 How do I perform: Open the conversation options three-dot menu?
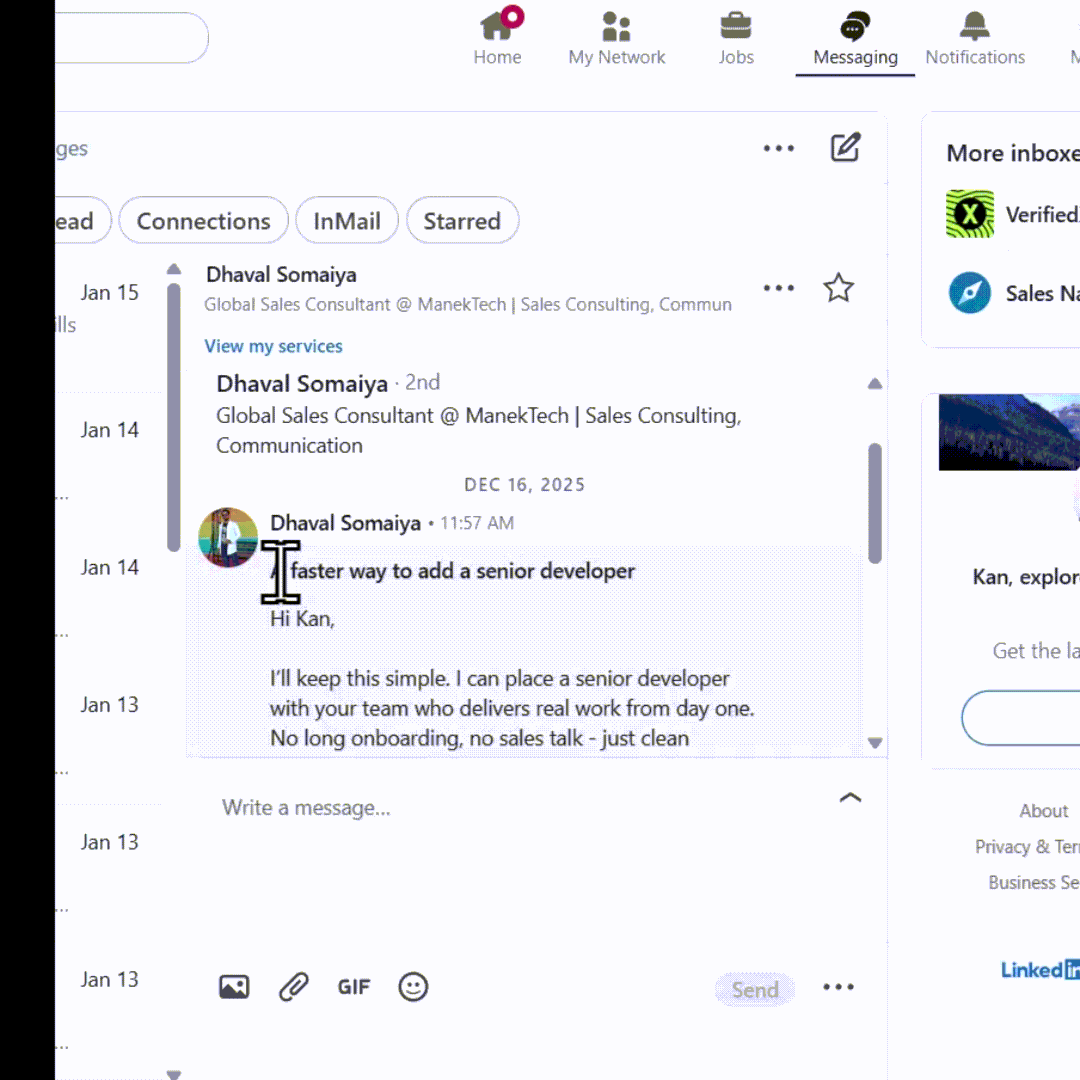coord(779,288)
